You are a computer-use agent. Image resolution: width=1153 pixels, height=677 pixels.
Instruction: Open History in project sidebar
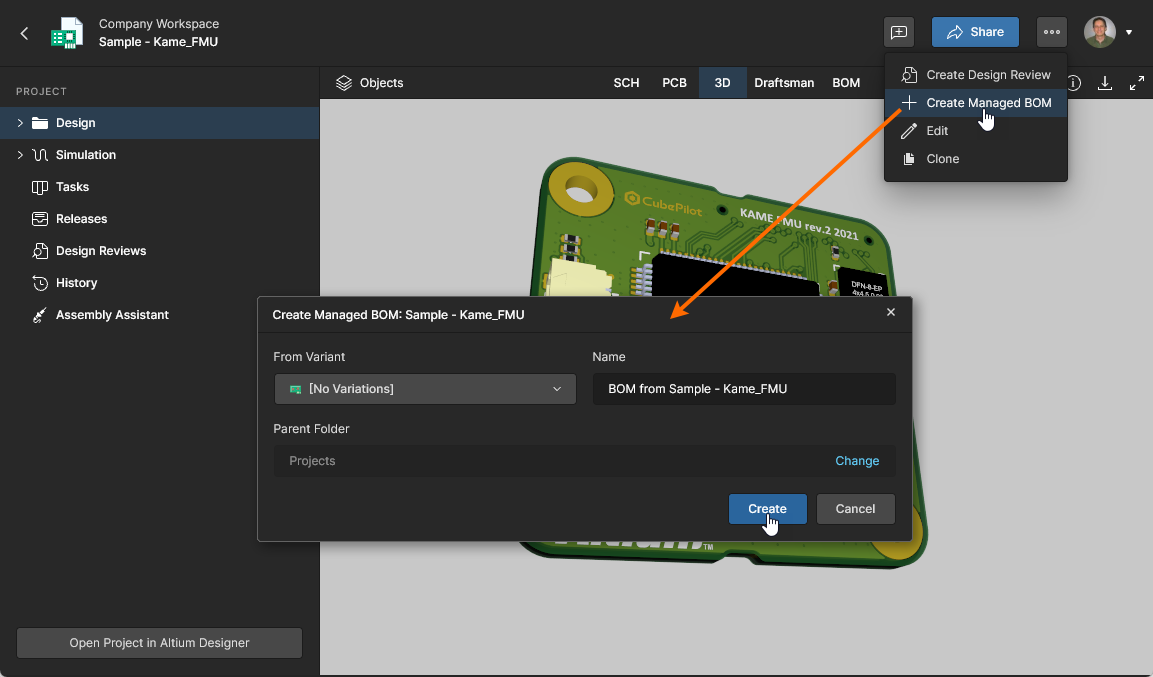[160, 283]
